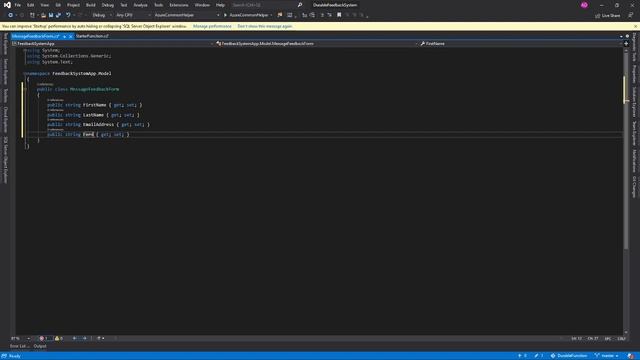640x360 pixels.
Task: Click the bookmark toolbar icon
Action: coord(339,15)
